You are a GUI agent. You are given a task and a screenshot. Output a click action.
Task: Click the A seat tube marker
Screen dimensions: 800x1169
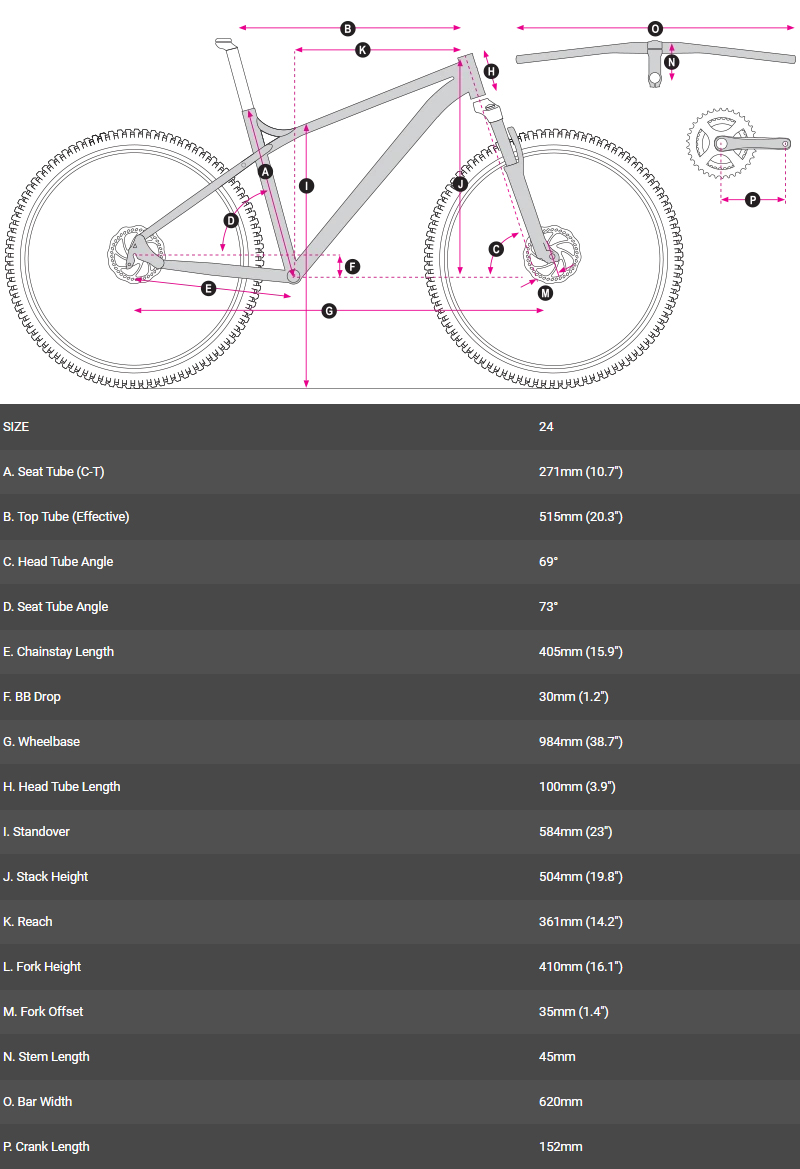pyautogui.click(x=265, y=172)
